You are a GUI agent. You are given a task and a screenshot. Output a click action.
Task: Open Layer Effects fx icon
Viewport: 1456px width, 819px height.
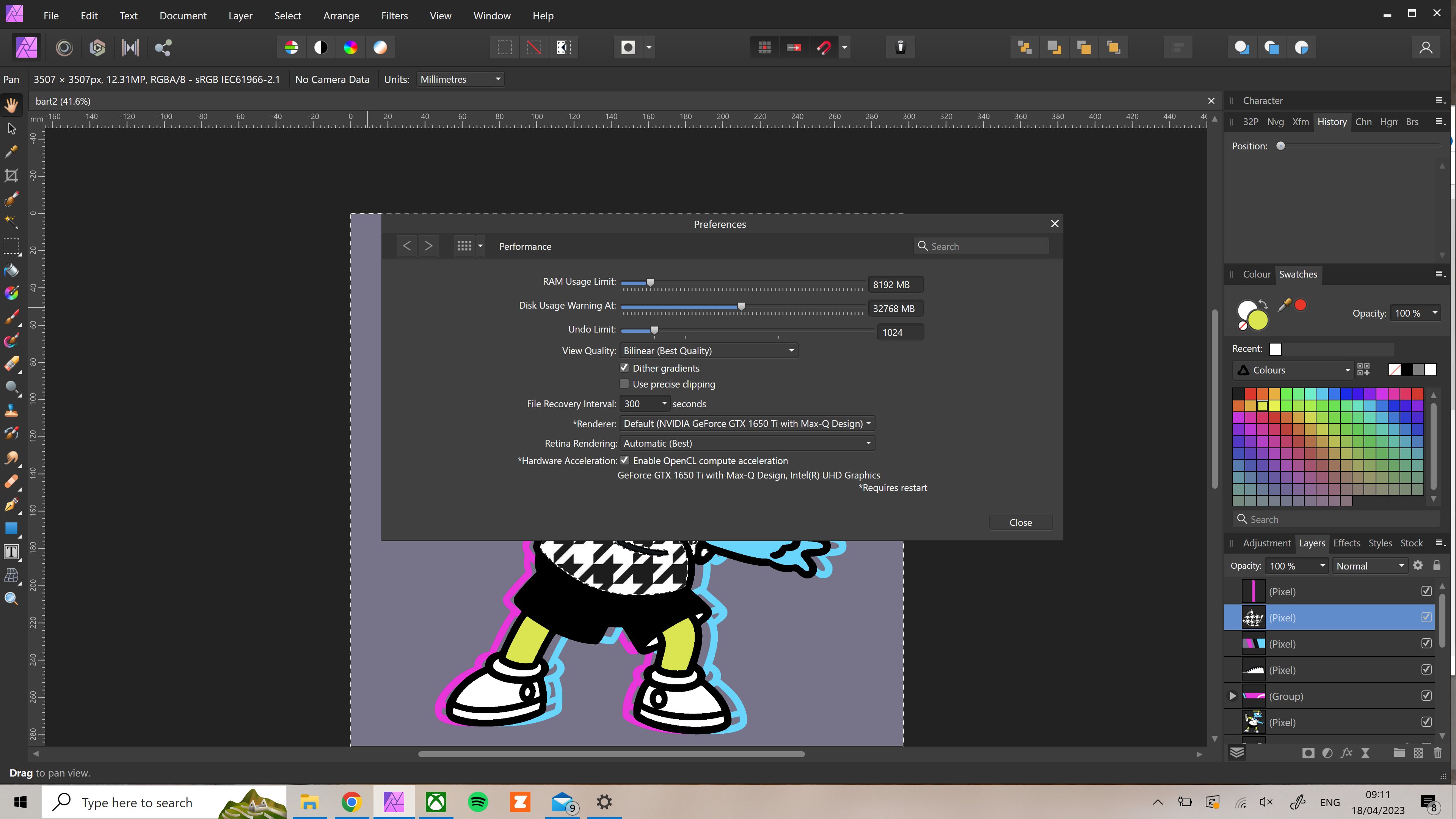[x=1346, y=753]
